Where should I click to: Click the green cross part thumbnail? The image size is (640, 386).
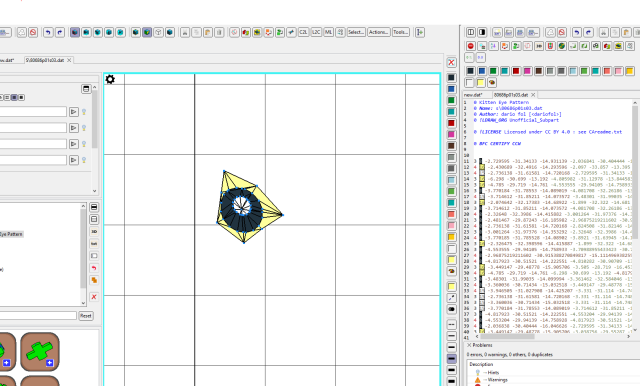tap(40, 352)
